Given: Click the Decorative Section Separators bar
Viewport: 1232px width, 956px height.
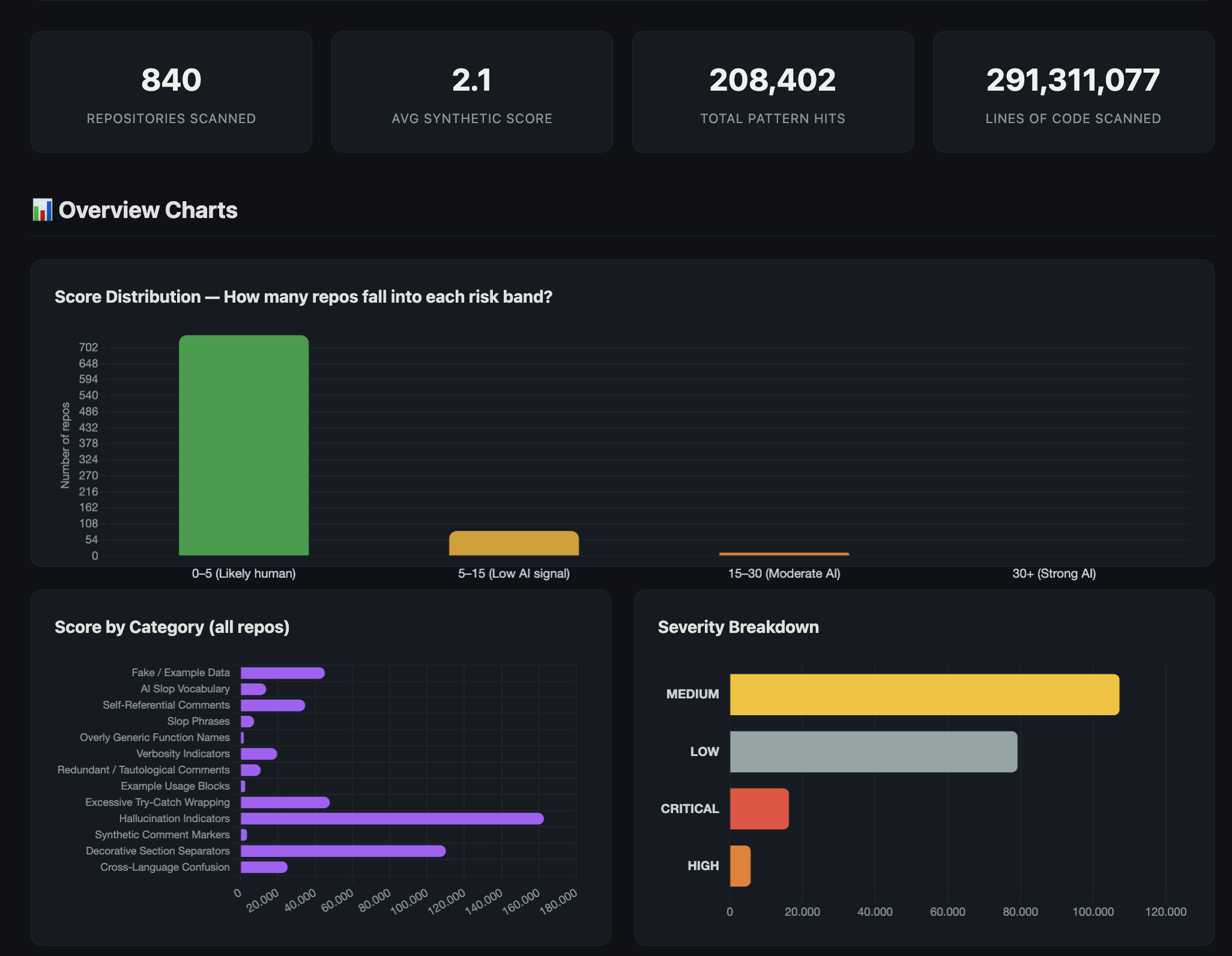Looking at the screenshot, I should click(x=343, y=852).
